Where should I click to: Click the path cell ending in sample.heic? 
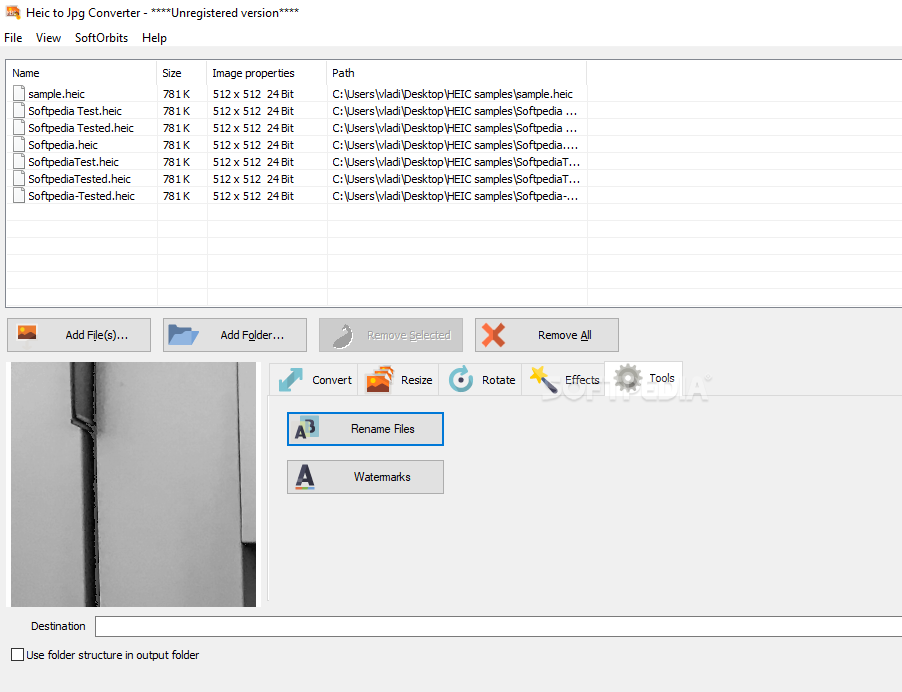click(453, 94)
